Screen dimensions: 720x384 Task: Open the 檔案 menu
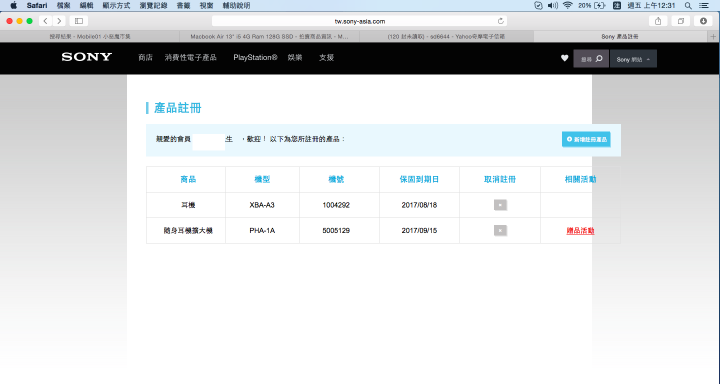[x=63, y=6]
